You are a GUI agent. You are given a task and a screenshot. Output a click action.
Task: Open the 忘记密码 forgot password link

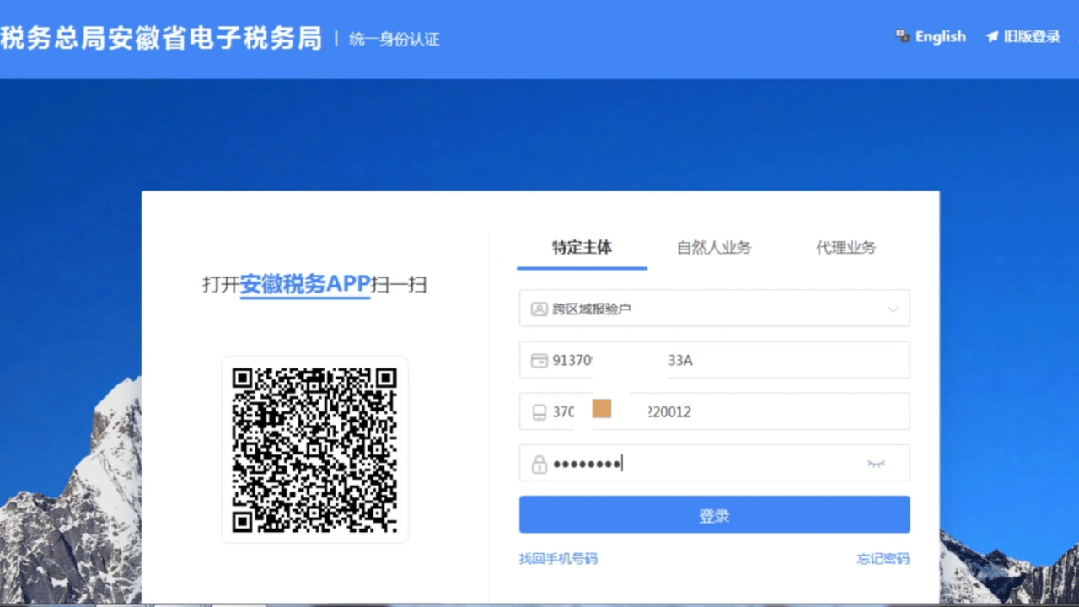[x=883, y=559]
